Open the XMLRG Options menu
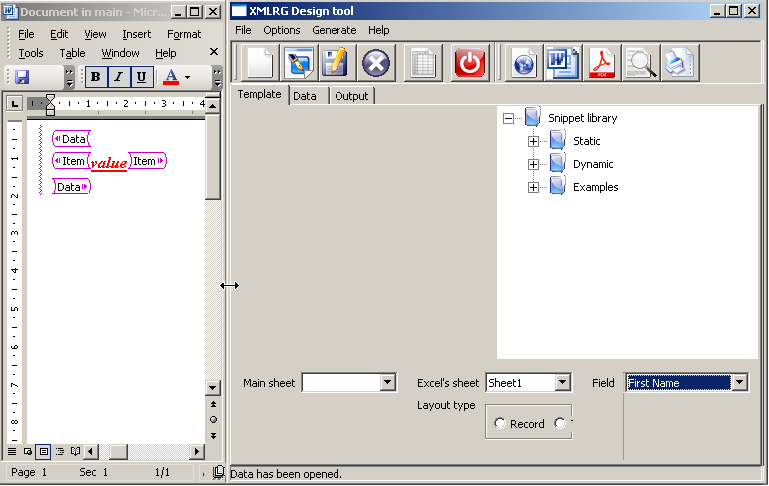Image resolution: width=769 pixels, height=486 pixels. [282, 30]
